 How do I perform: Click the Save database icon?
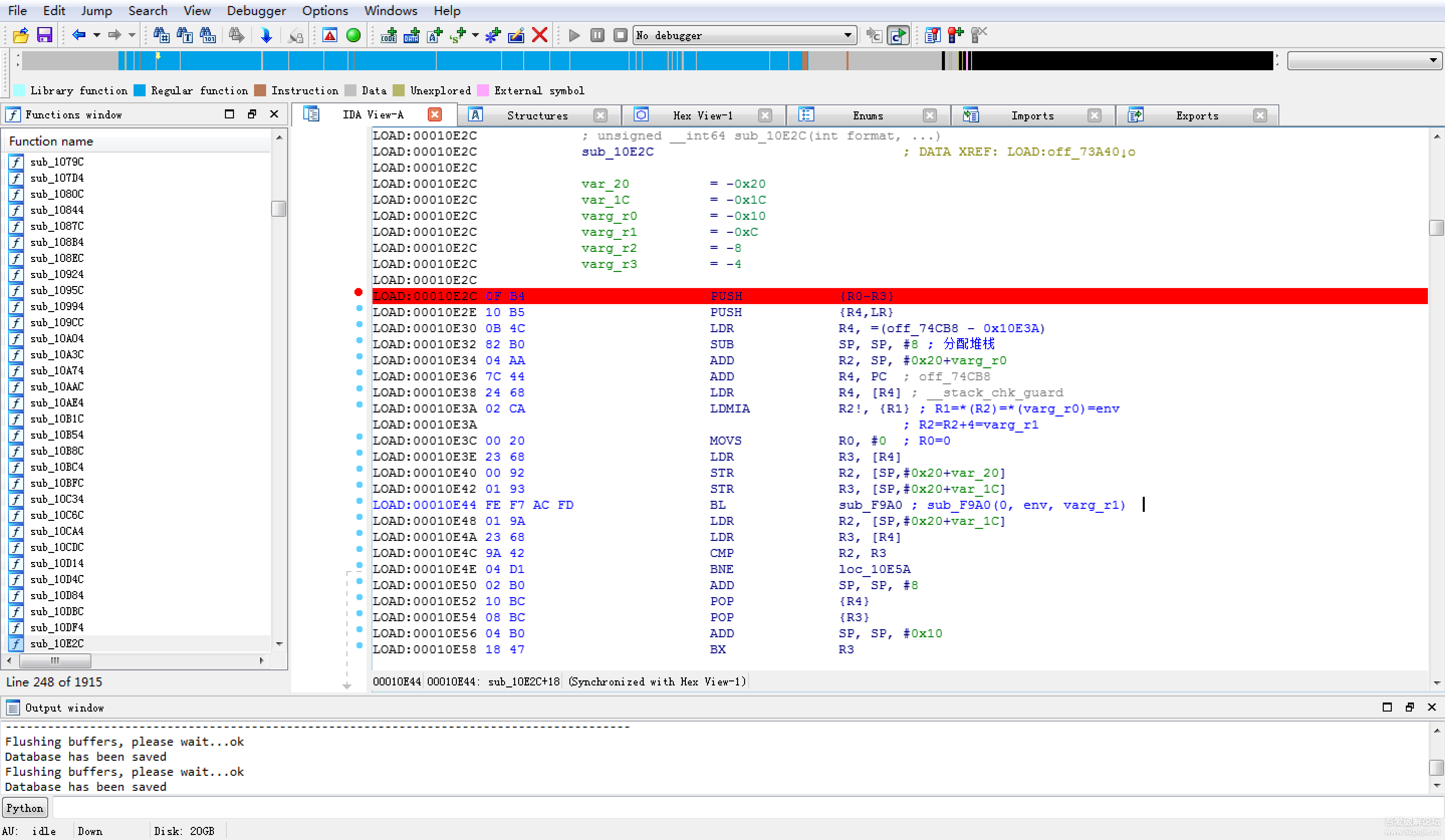tap(44, 36)
